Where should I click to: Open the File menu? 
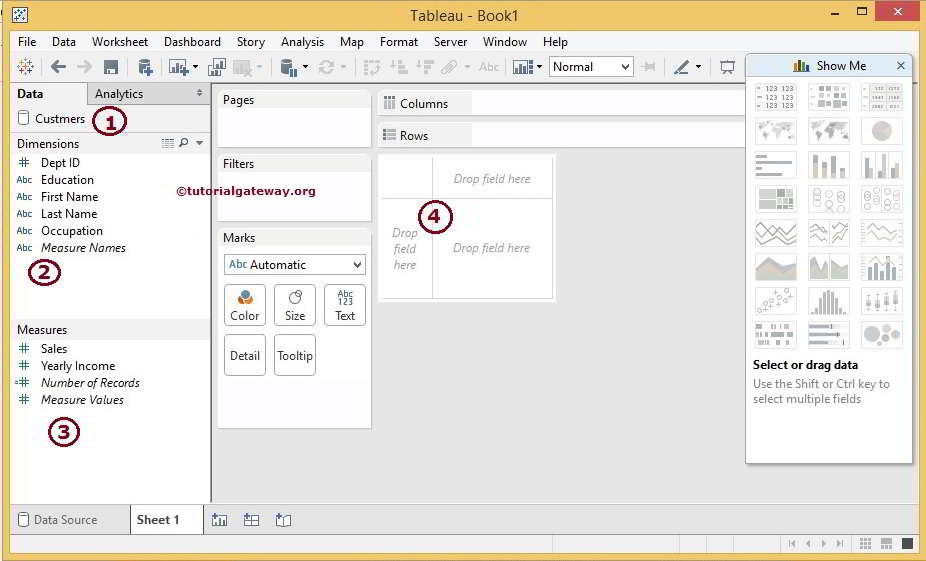point(27,42)
